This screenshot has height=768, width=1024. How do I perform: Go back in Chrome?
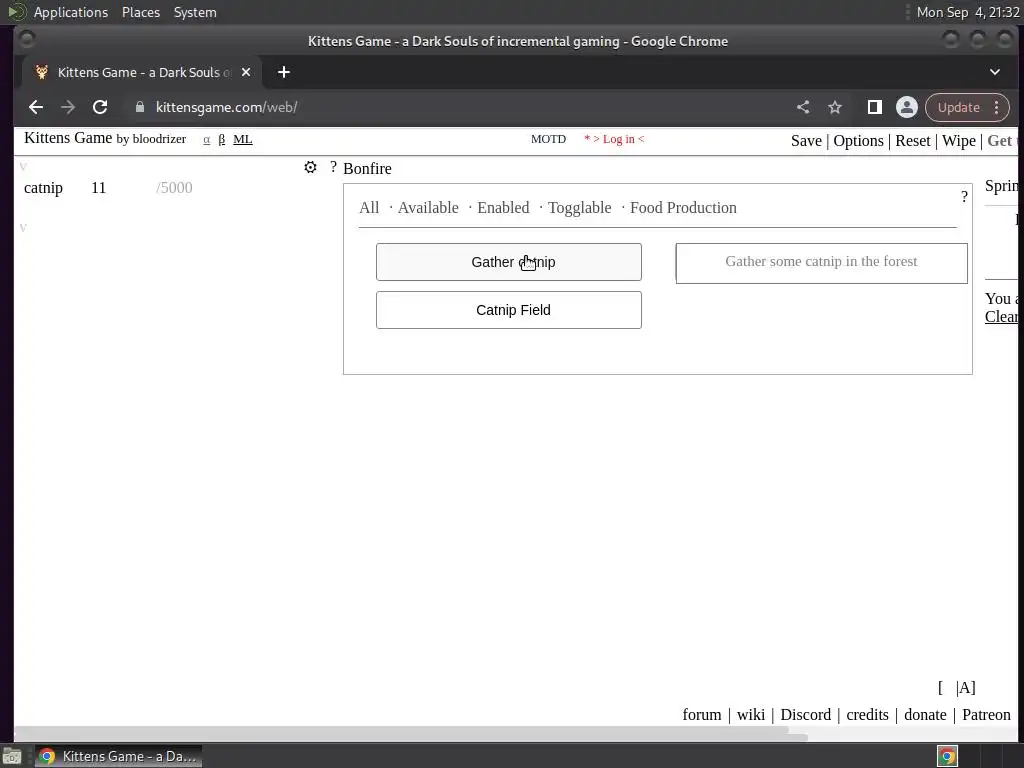pos(36,107)
